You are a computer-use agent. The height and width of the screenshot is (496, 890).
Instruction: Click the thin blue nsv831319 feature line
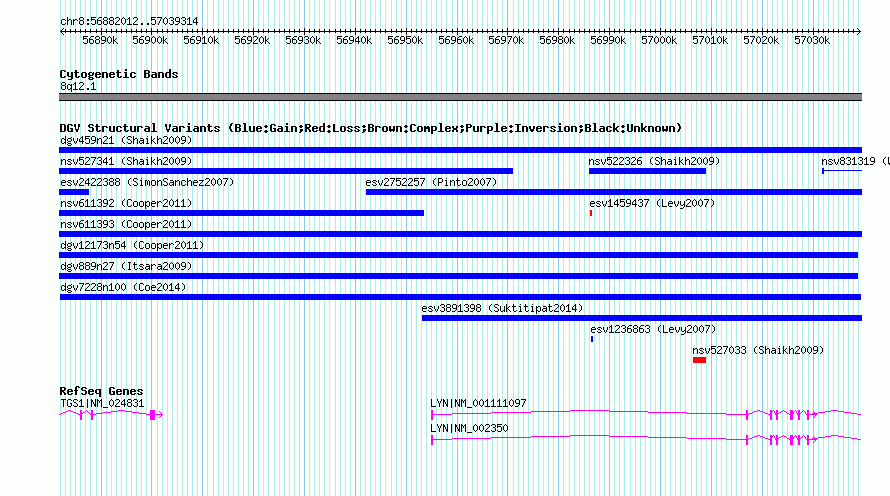click(842, 171)
